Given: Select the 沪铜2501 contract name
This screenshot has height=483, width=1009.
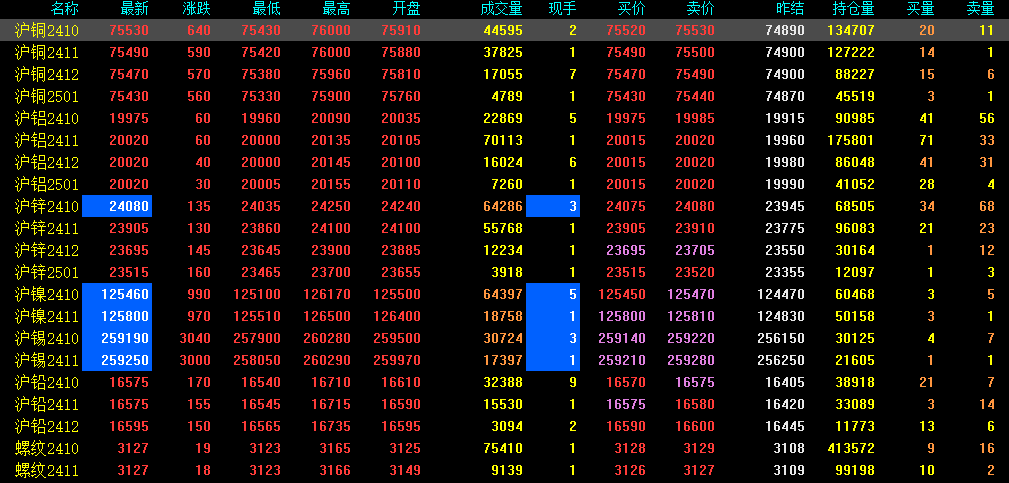Looking at the screenshot, I should 46,96.
